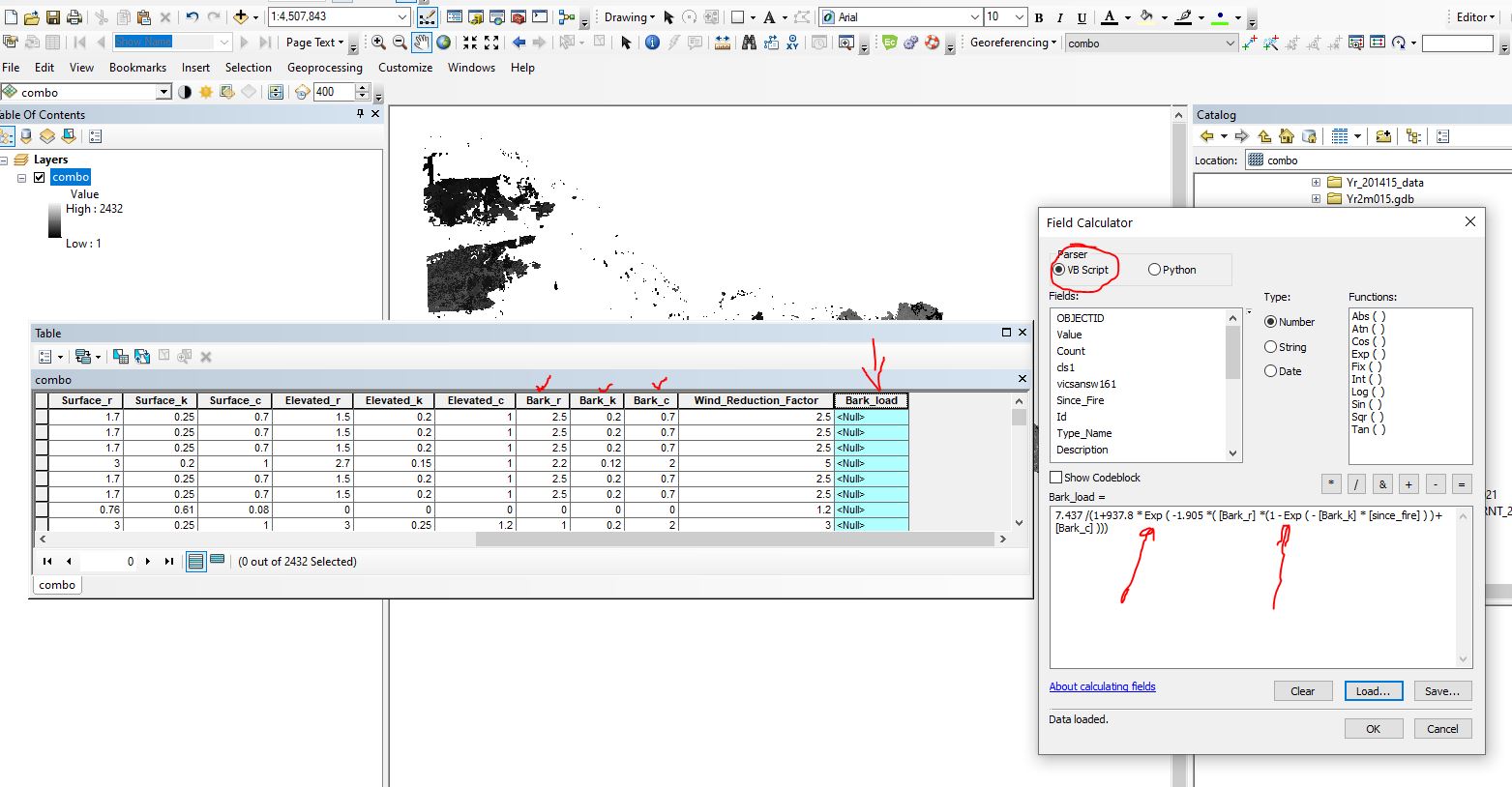The image size is (1512, 787).
Task: Select the Zoom In magnifier tool
Action: pyautogui.click(x=377, y=43)
